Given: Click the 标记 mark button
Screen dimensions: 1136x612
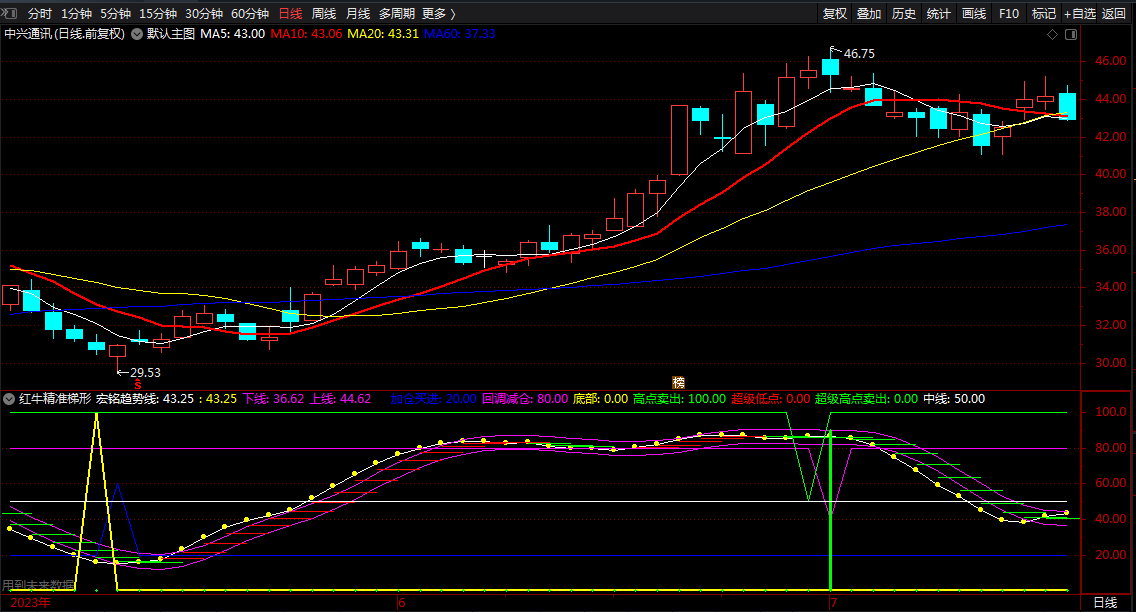Looking at the screenshot, I should 1043,14.
